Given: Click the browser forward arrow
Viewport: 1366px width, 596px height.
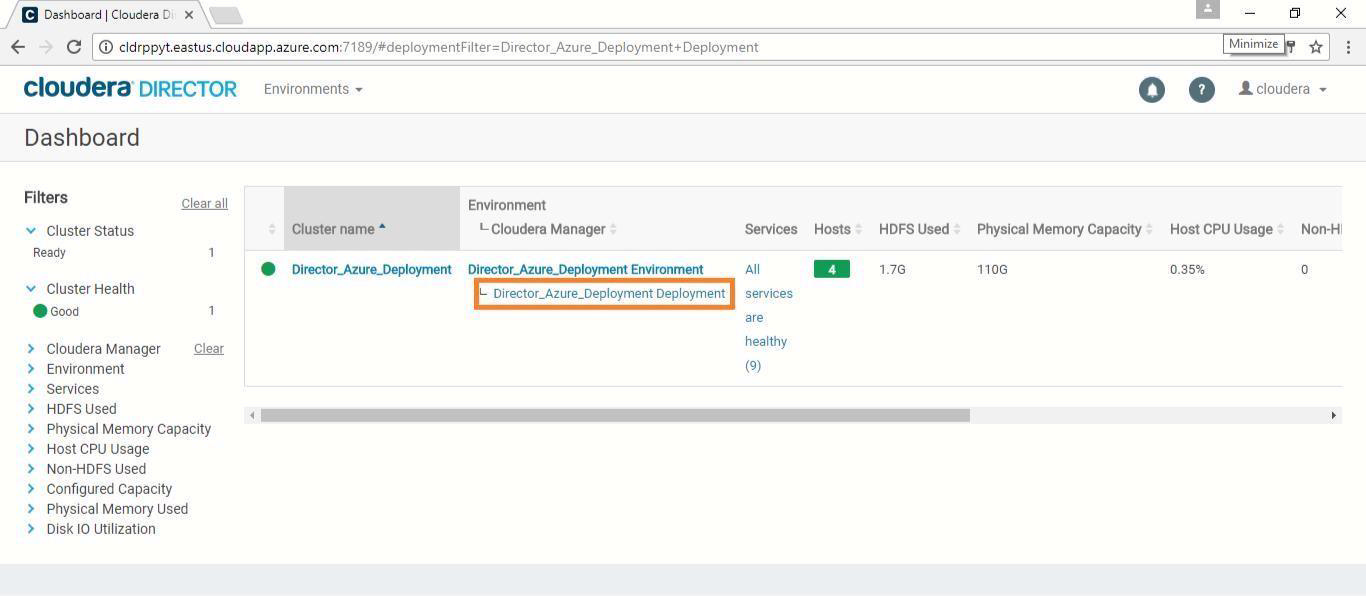Looking at the screenshot, I should click(46, 47).
